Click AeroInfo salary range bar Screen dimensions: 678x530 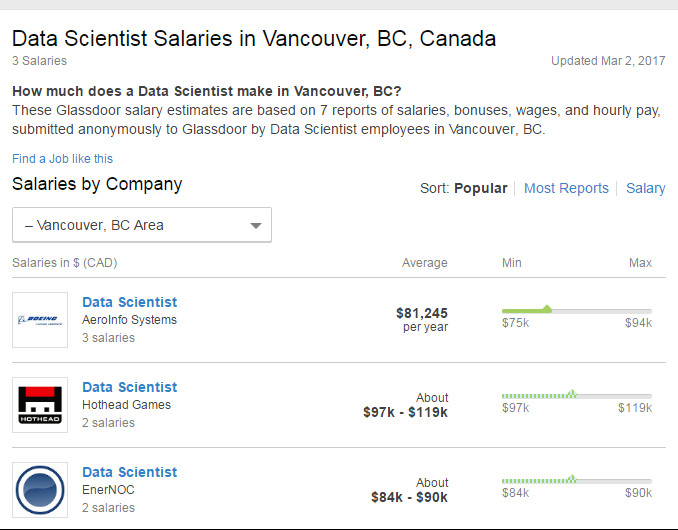click(576, 310)
